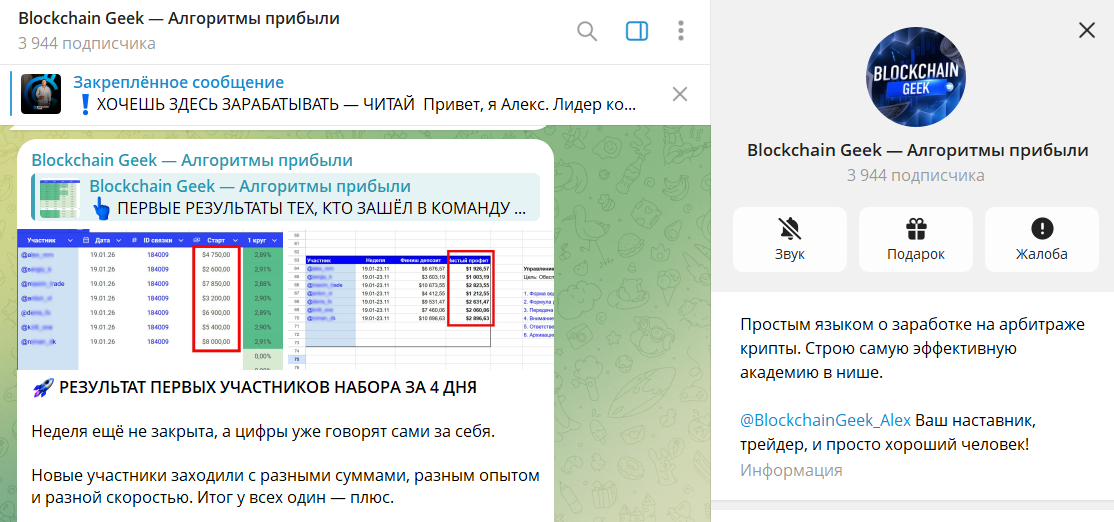
Task: Click the channel title in chat header
Action: (x=179, y=19)
